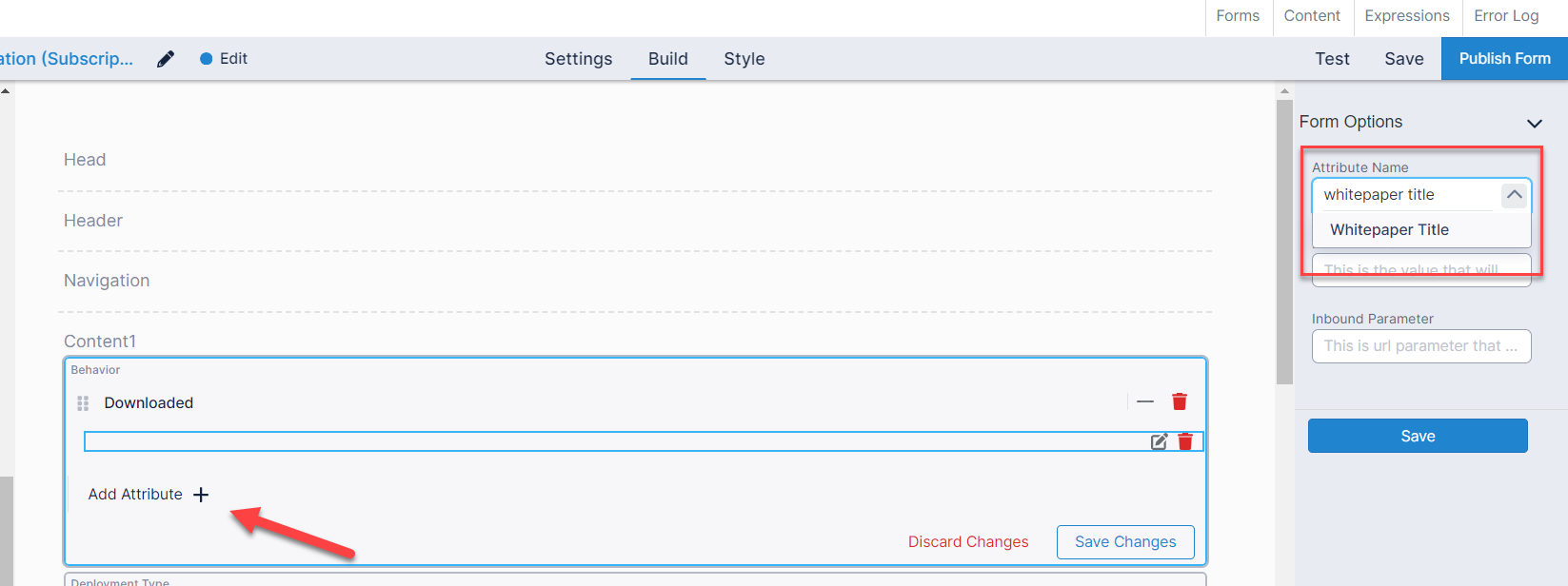Image resolution: width=1568 pixels, height=586 pixels.
Task: Select Whitepaper Title from the dropdown list
Action: [x=1389, y=230]
